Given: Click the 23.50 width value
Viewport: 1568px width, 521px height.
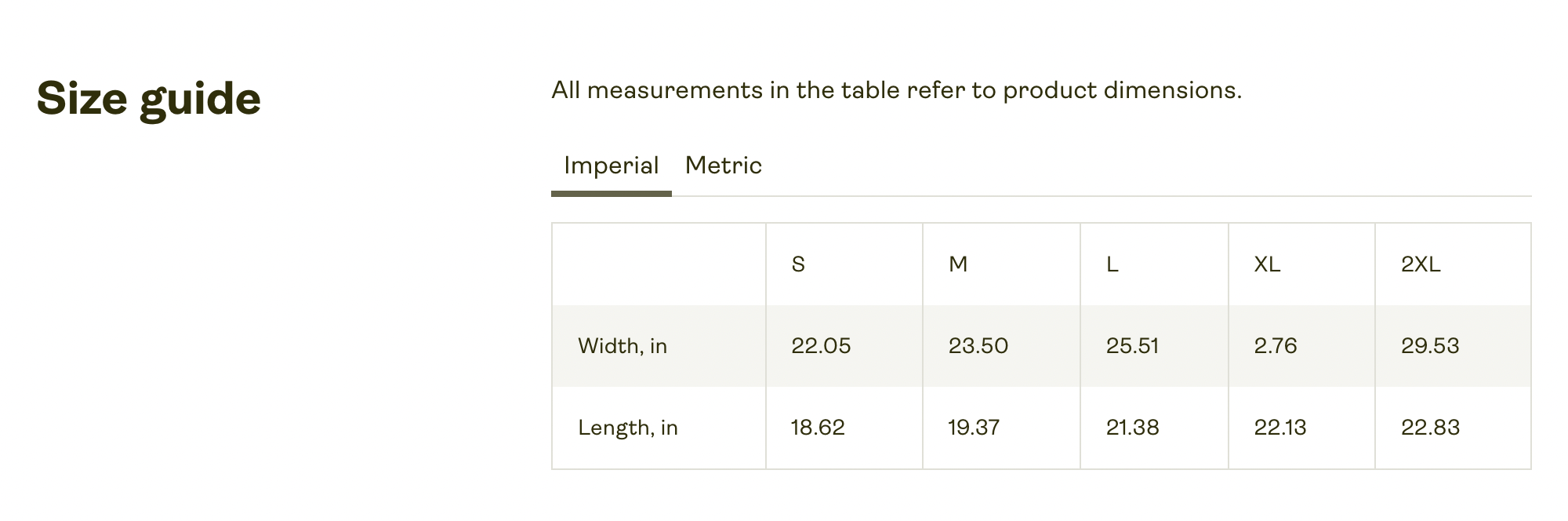Looking at the screenshot, I should tap(978, 346).
